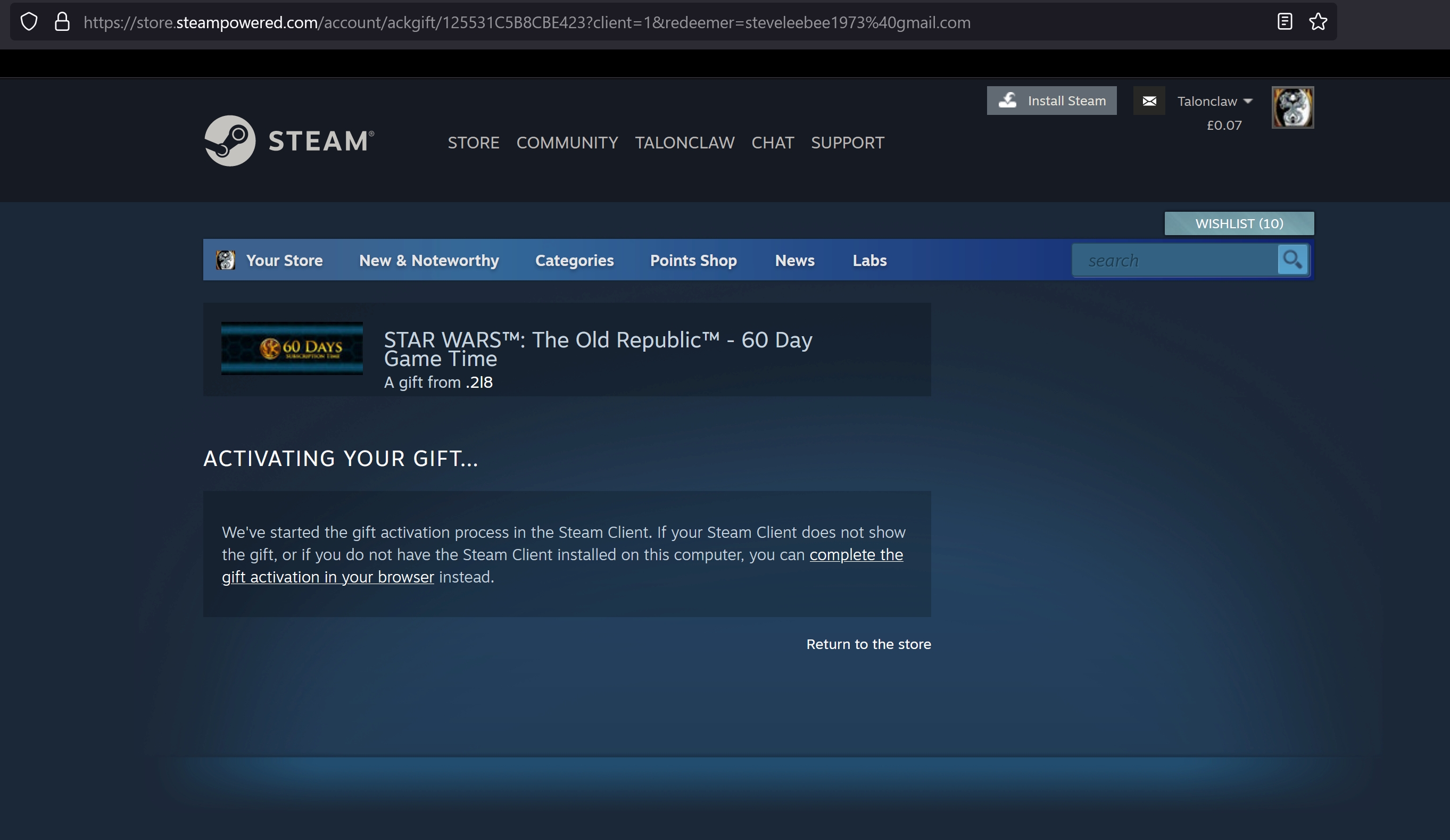This screenshot has height=840, width=1450.
Task: Click the 60 Days game thumbnail
Action: coord(292,348)
